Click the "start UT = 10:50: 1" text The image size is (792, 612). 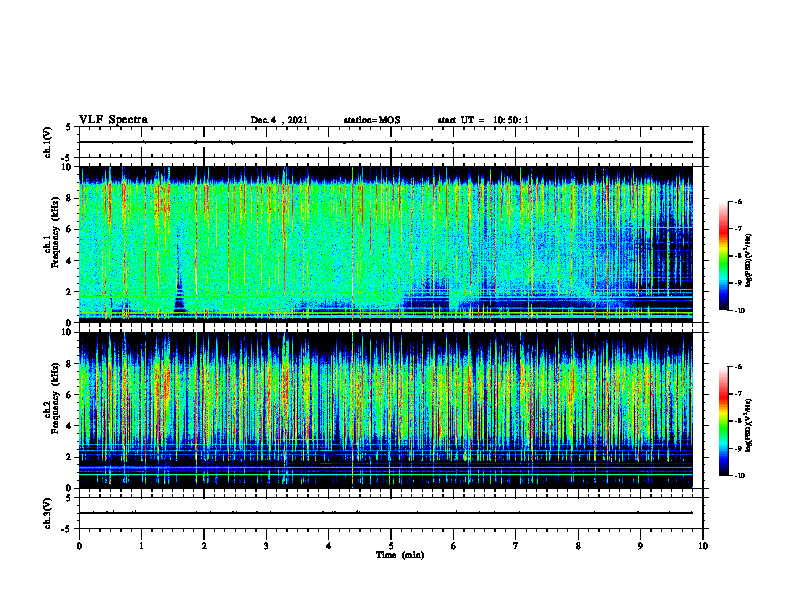click(x=483, y=120)
